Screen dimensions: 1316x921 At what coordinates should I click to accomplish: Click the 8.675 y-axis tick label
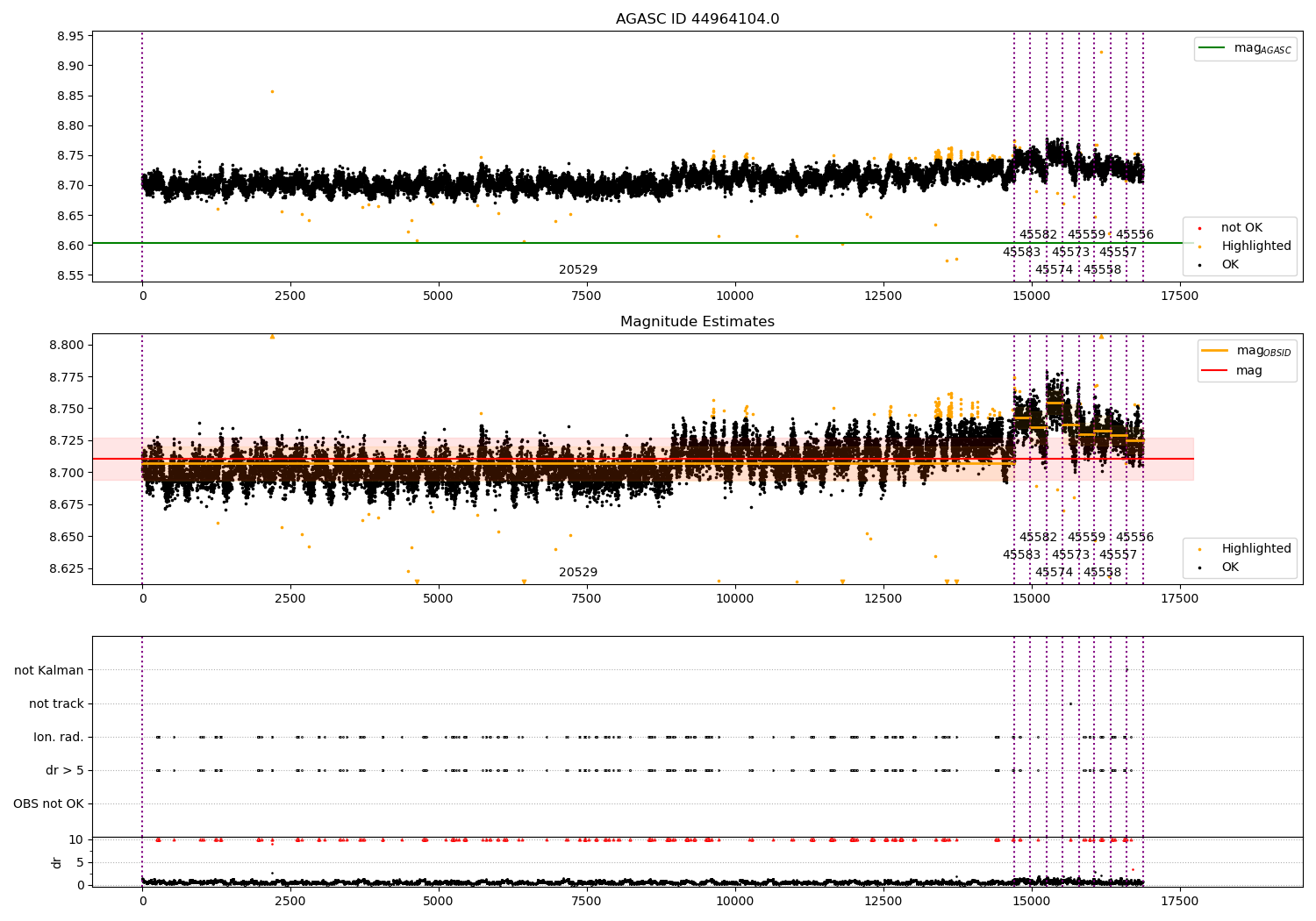pyautogui.click(x=67, y=505)
